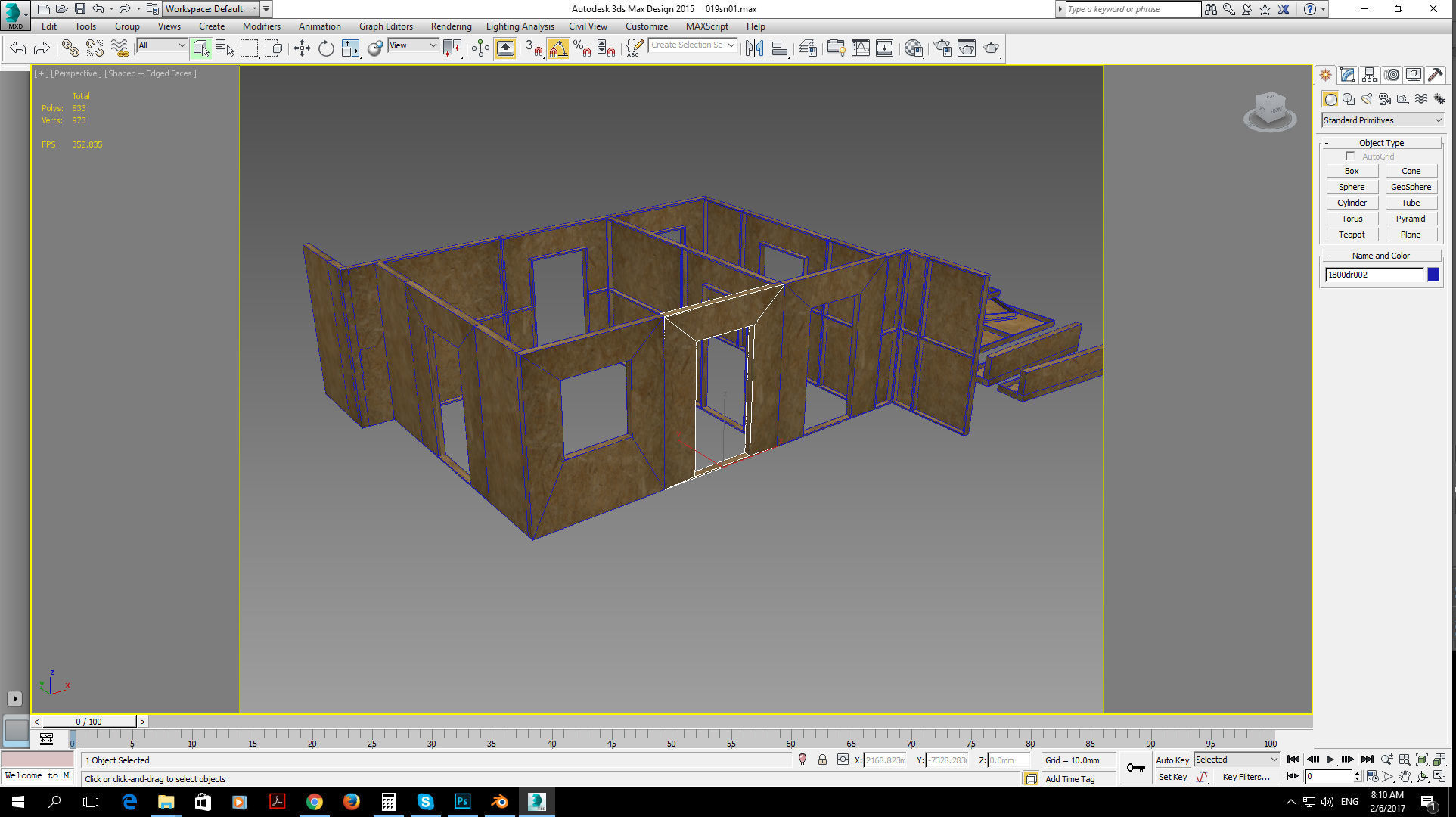
Task: Select the Lights category in Create panel
Action: pyautogui.click(x=1366, y=99)
